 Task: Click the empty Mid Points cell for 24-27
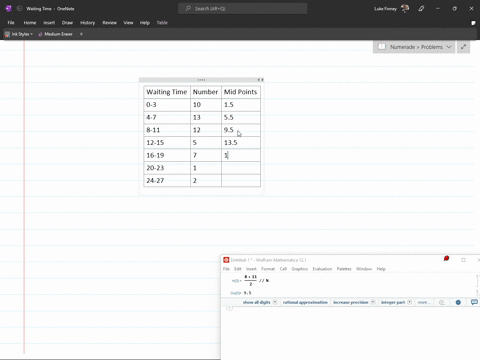click(241, 181)
